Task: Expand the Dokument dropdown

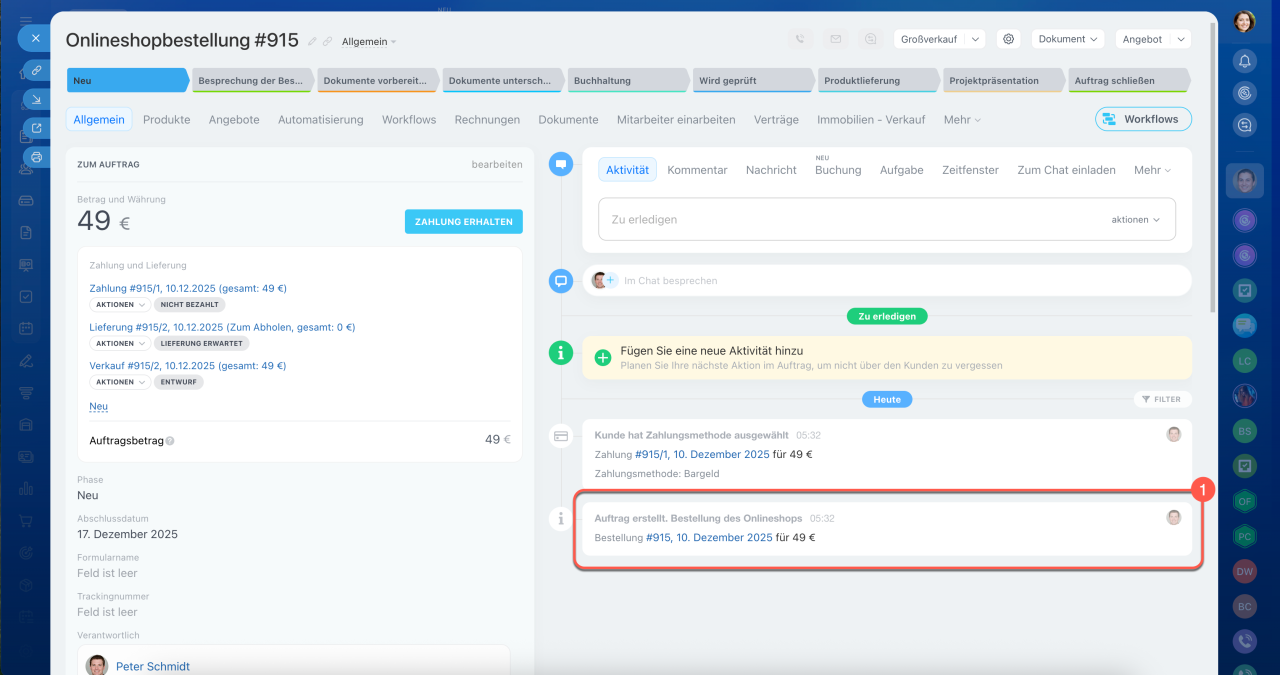Action: [1067, 39]
